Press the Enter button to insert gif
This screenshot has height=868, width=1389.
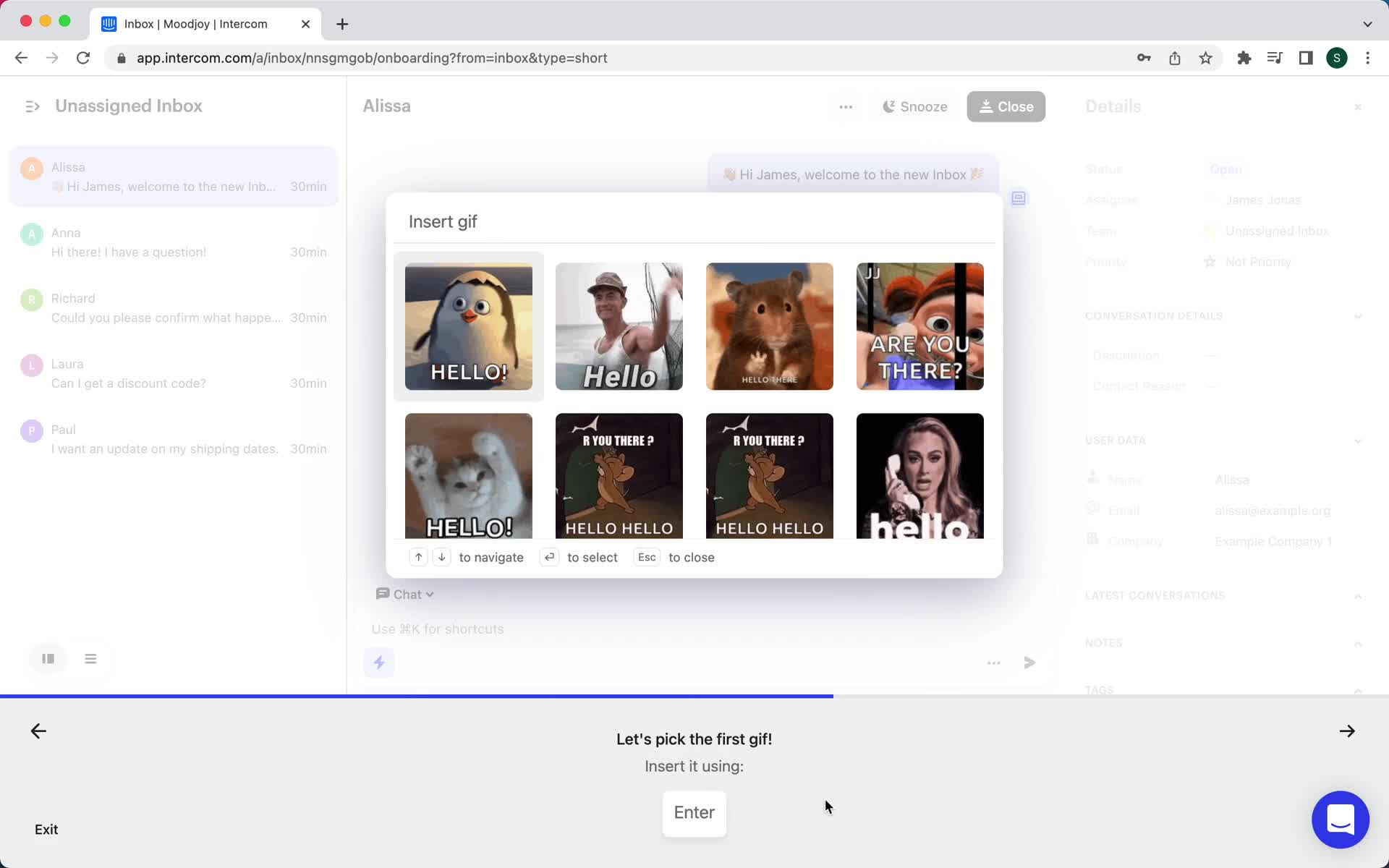click(693, 812)
